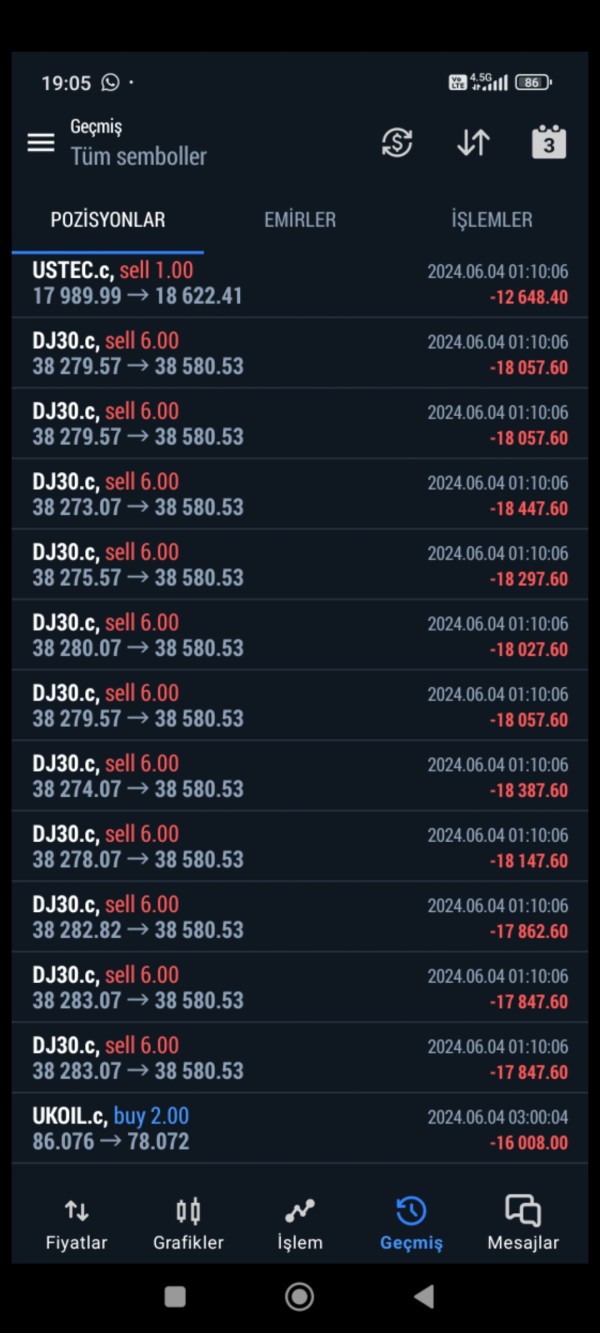Open the hamburger menu

click(41, 142)
